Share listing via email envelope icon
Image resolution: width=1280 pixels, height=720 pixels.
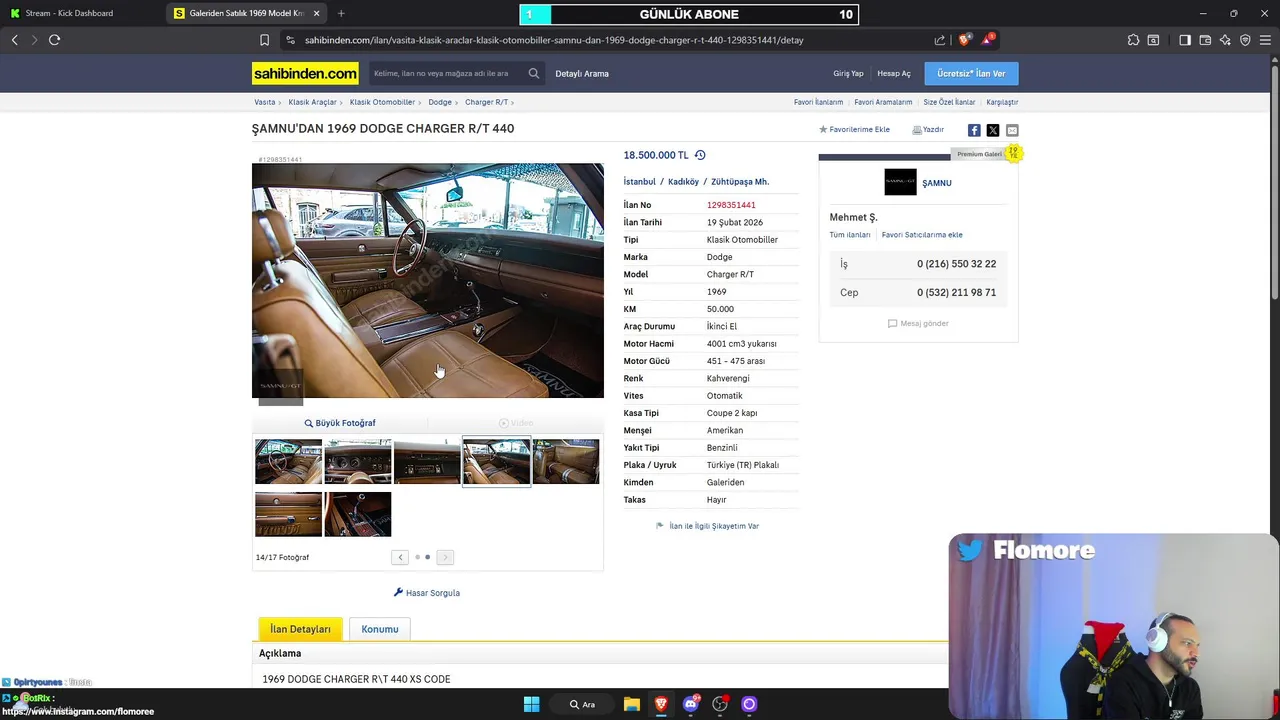pyautogui.click(x=1012, y=130)
